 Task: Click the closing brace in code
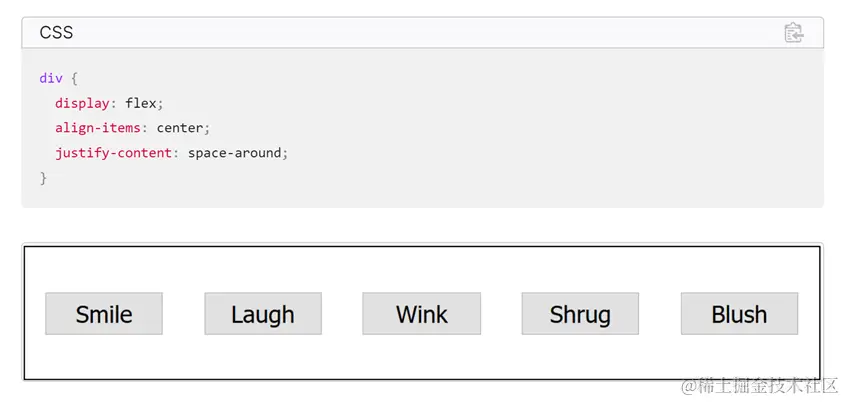44,178
